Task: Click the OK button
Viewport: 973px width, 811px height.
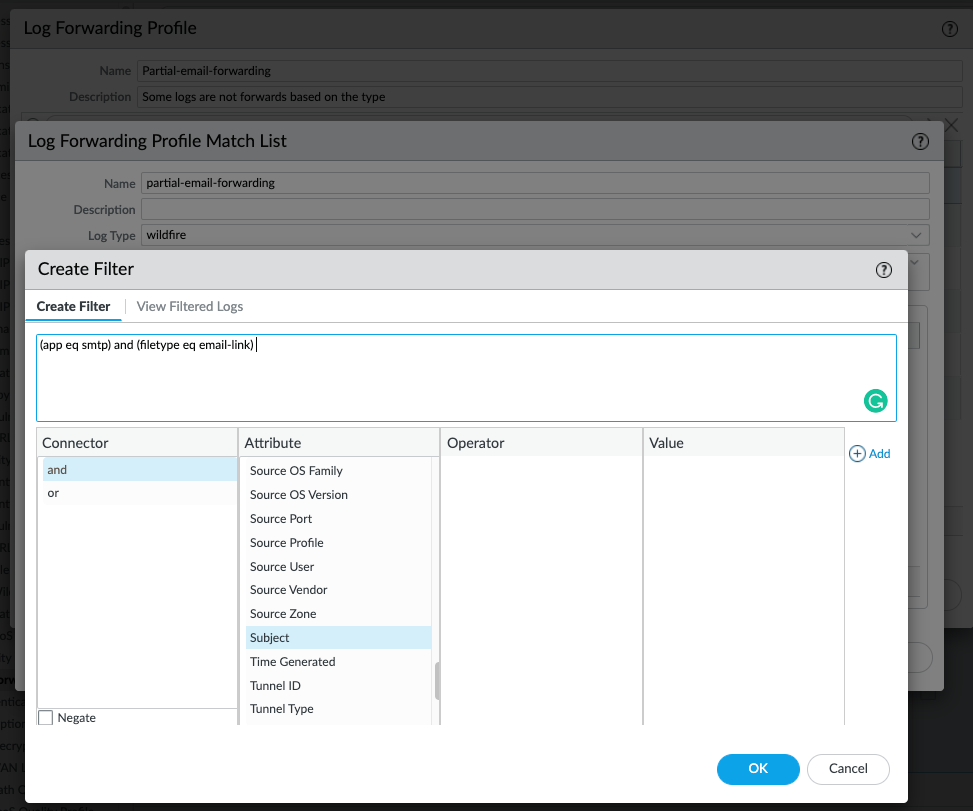Action: pyautogui.click(x=757, y=769)
